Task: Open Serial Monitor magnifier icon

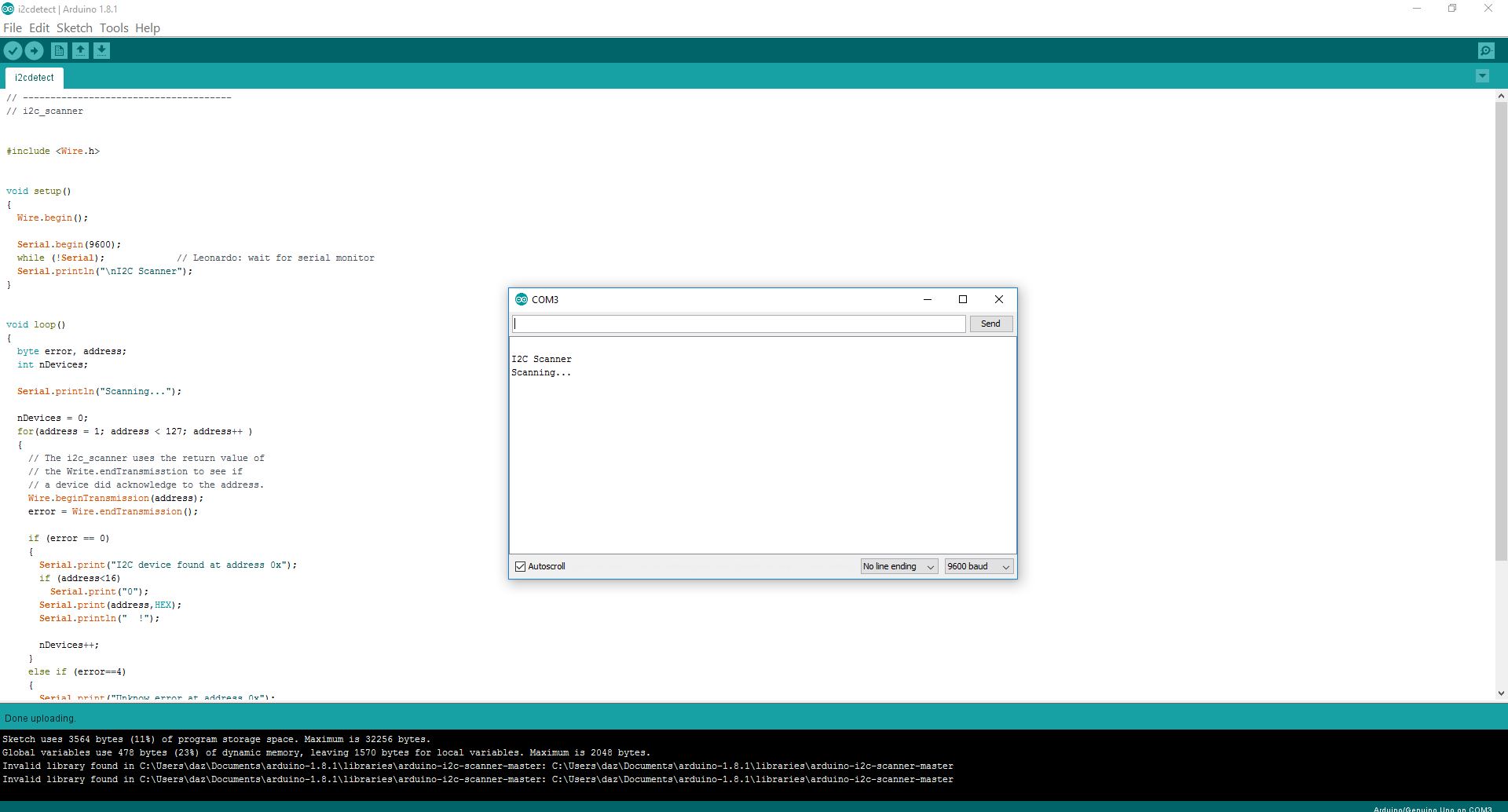Action: 1486,51
